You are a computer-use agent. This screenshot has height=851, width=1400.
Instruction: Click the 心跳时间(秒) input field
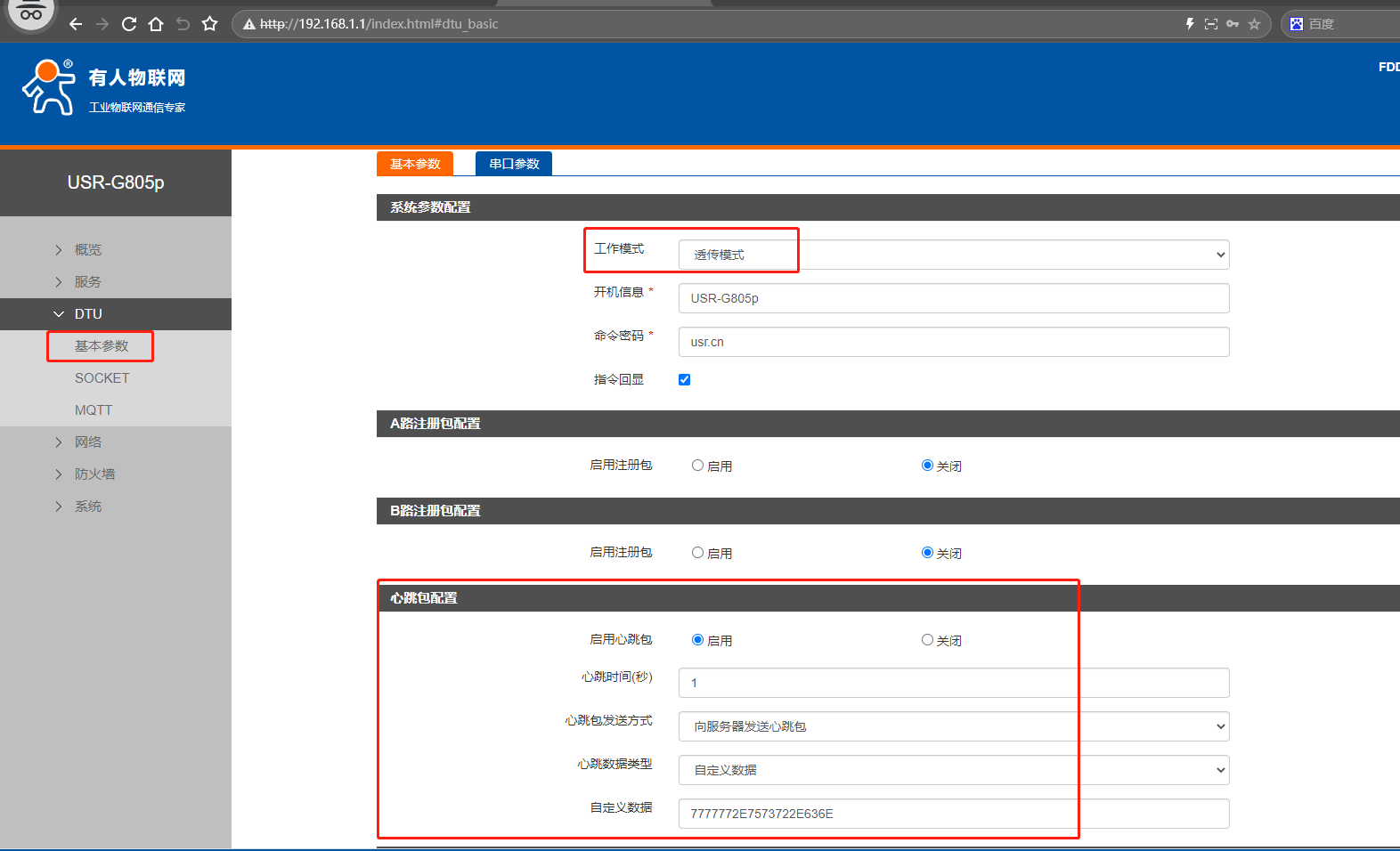pos(953,683)
